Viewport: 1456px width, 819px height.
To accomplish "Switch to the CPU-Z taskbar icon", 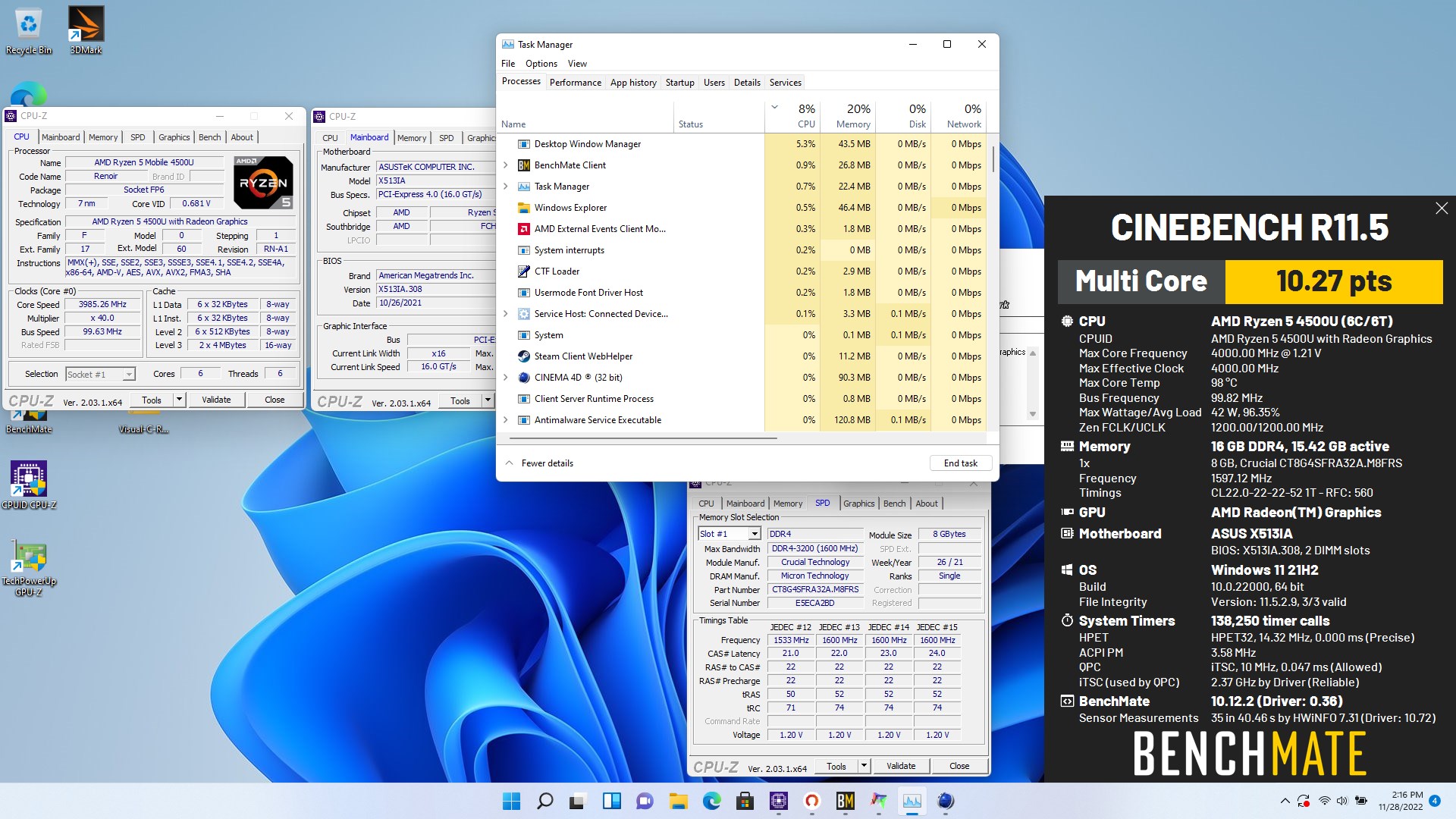I will [778, 801].
